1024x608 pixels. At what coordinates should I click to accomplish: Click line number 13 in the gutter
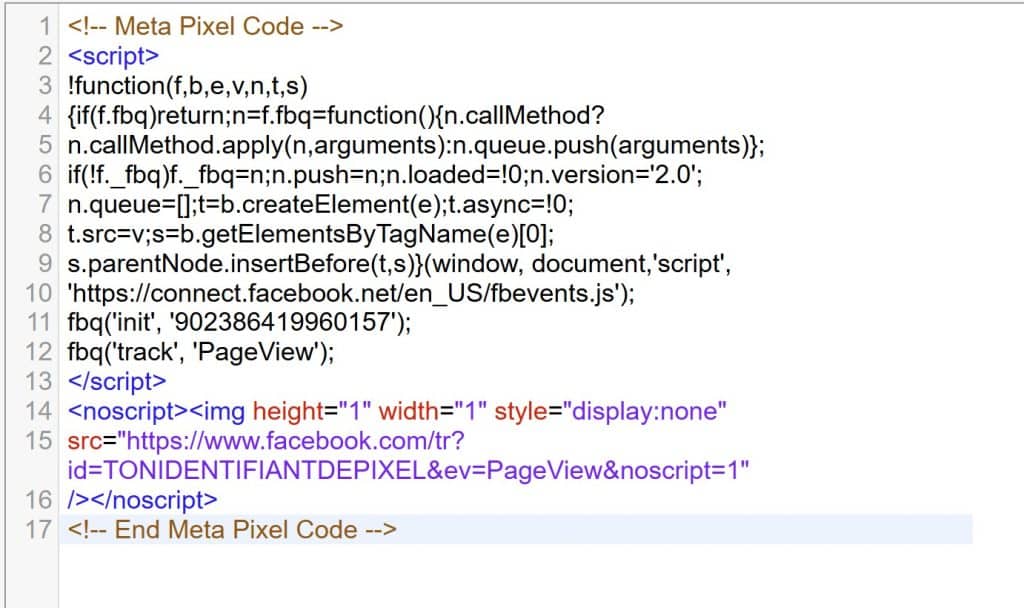pyautogui.click(x=39, y=381)
